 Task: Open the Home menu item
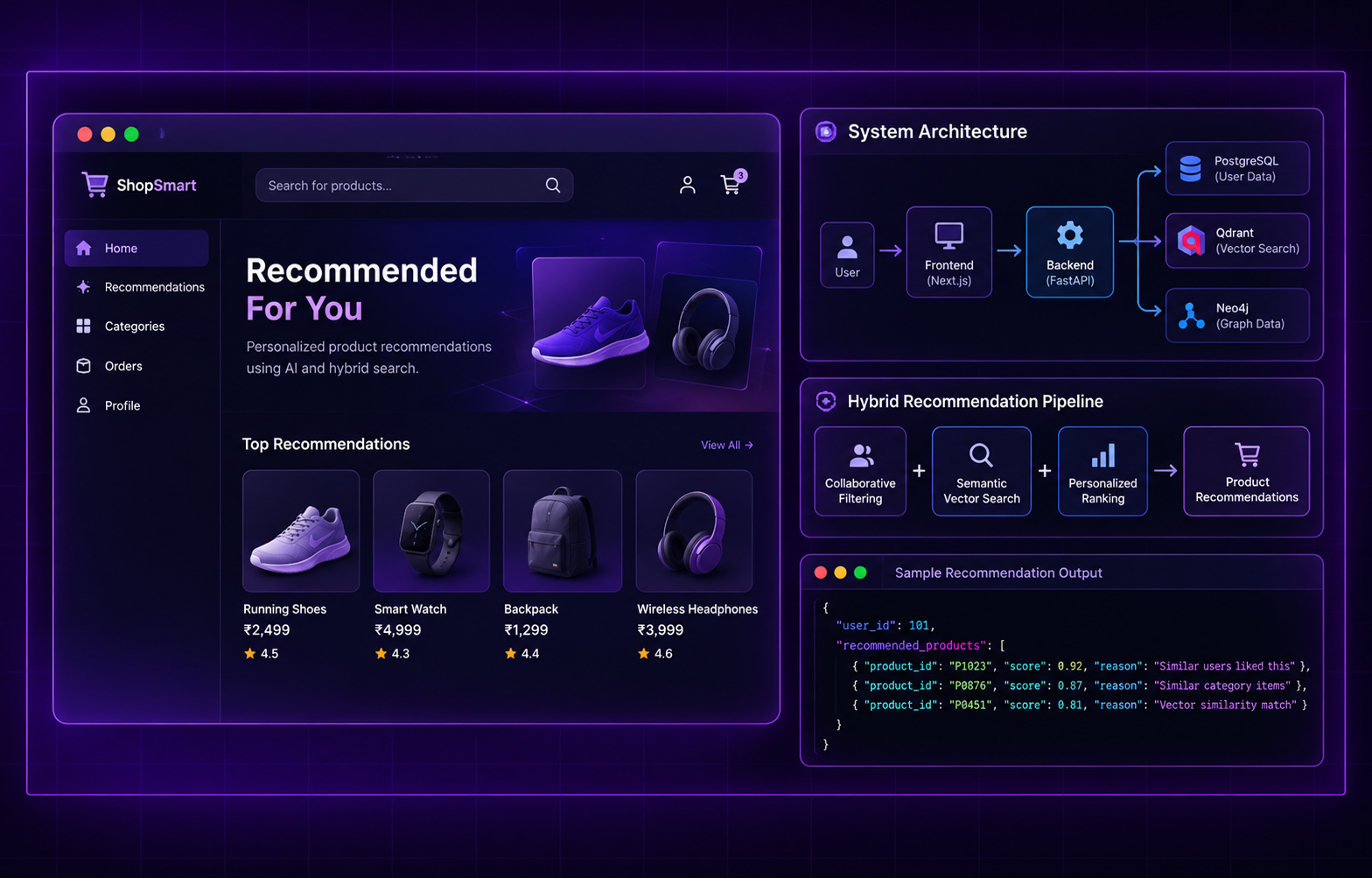point(136,249)
